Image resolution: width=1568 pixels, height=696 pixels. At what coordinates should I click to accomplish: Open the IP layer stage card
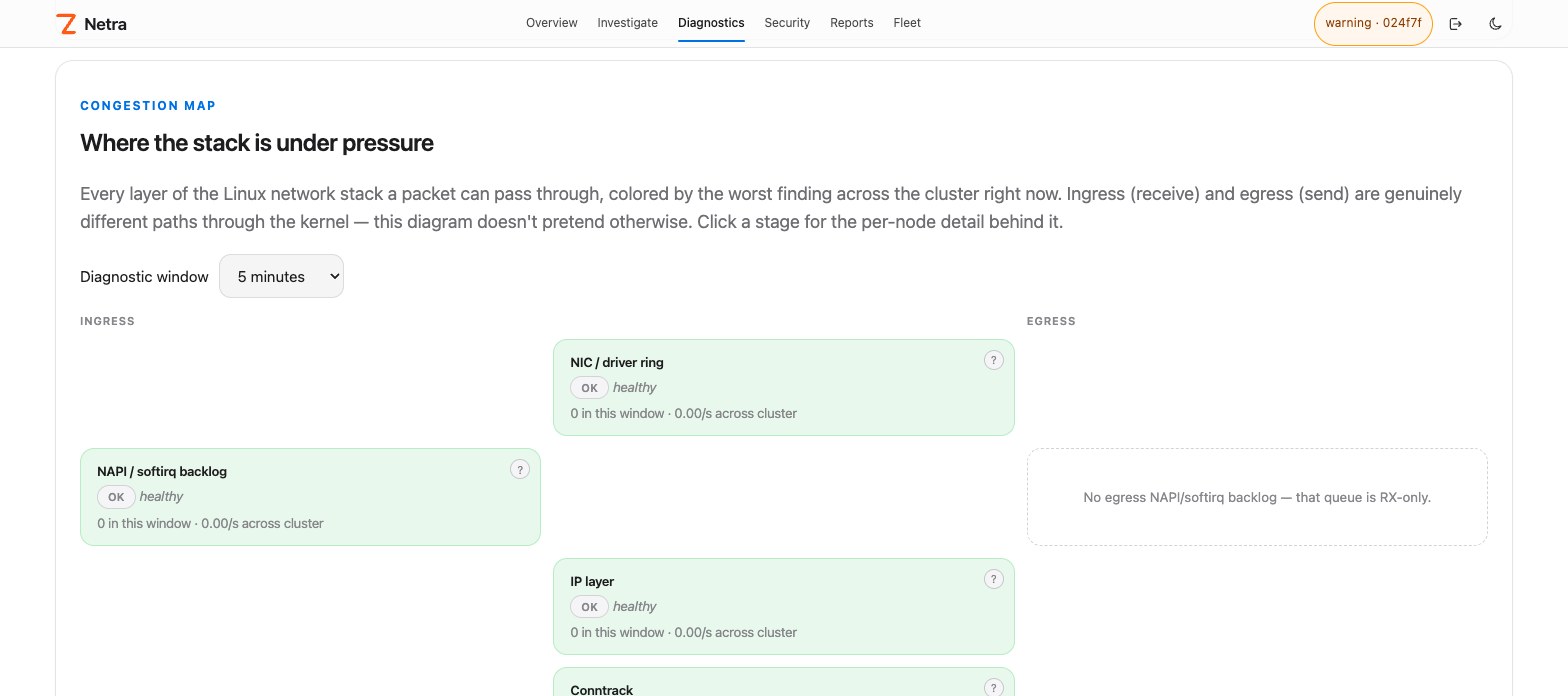[784, 606]
